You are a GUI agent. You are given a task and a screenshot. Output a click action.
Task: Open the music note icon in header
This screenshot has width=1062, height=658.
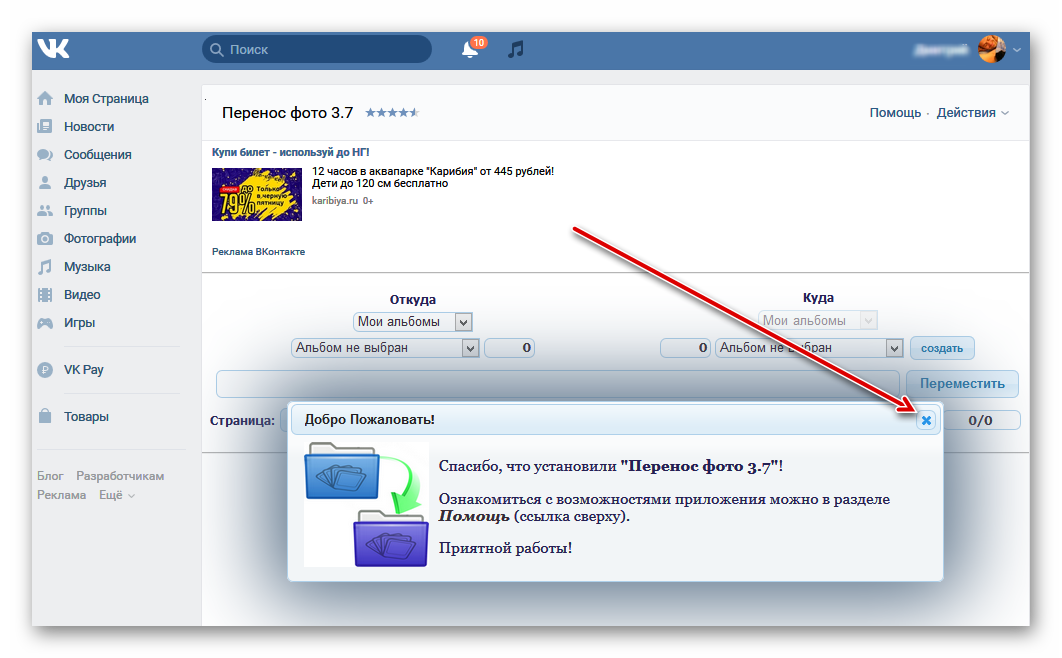(x=516, y=49)
